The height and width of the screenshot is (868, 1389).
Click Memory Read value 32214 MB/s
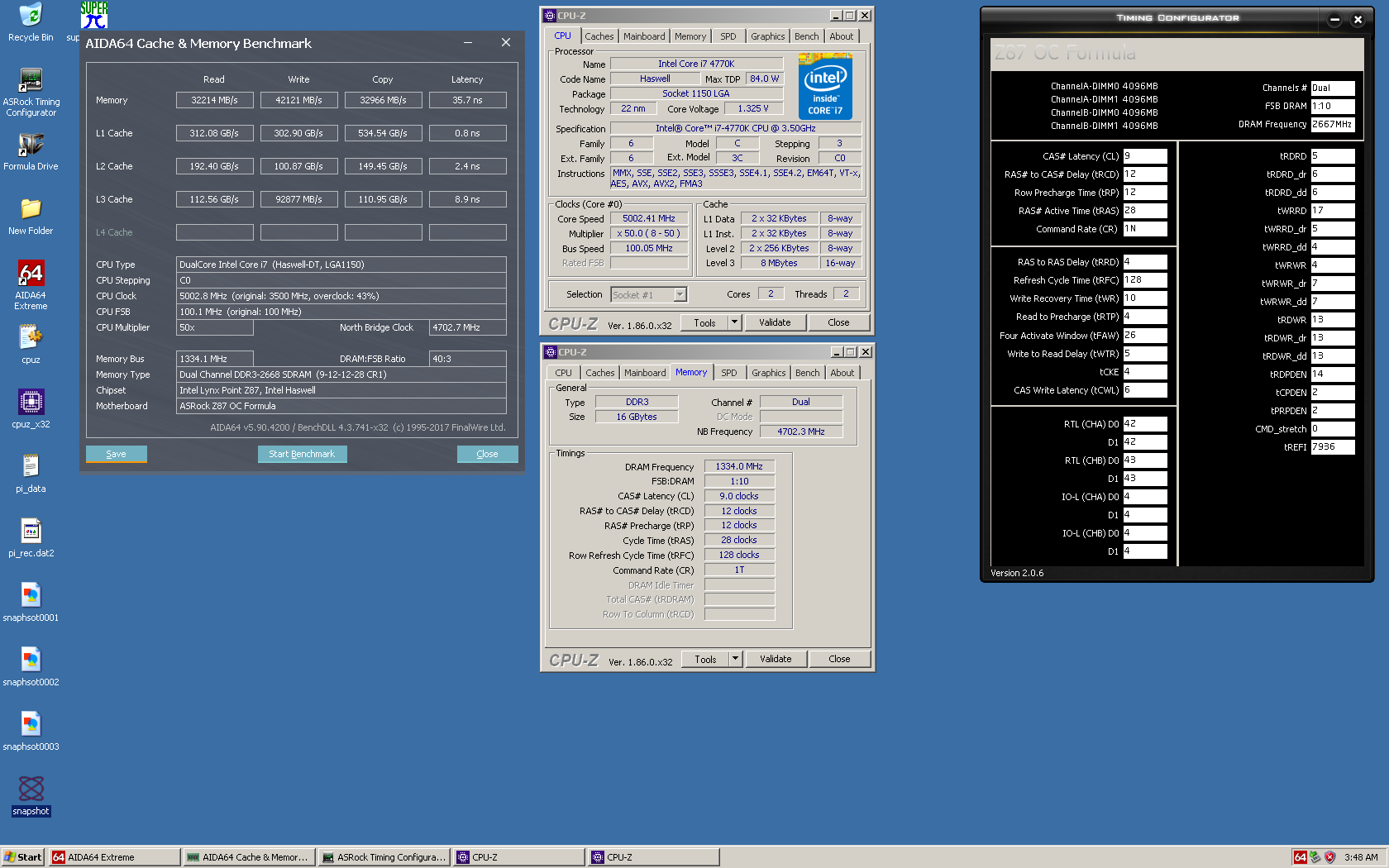pyautogui.click(x=214, y=100)
